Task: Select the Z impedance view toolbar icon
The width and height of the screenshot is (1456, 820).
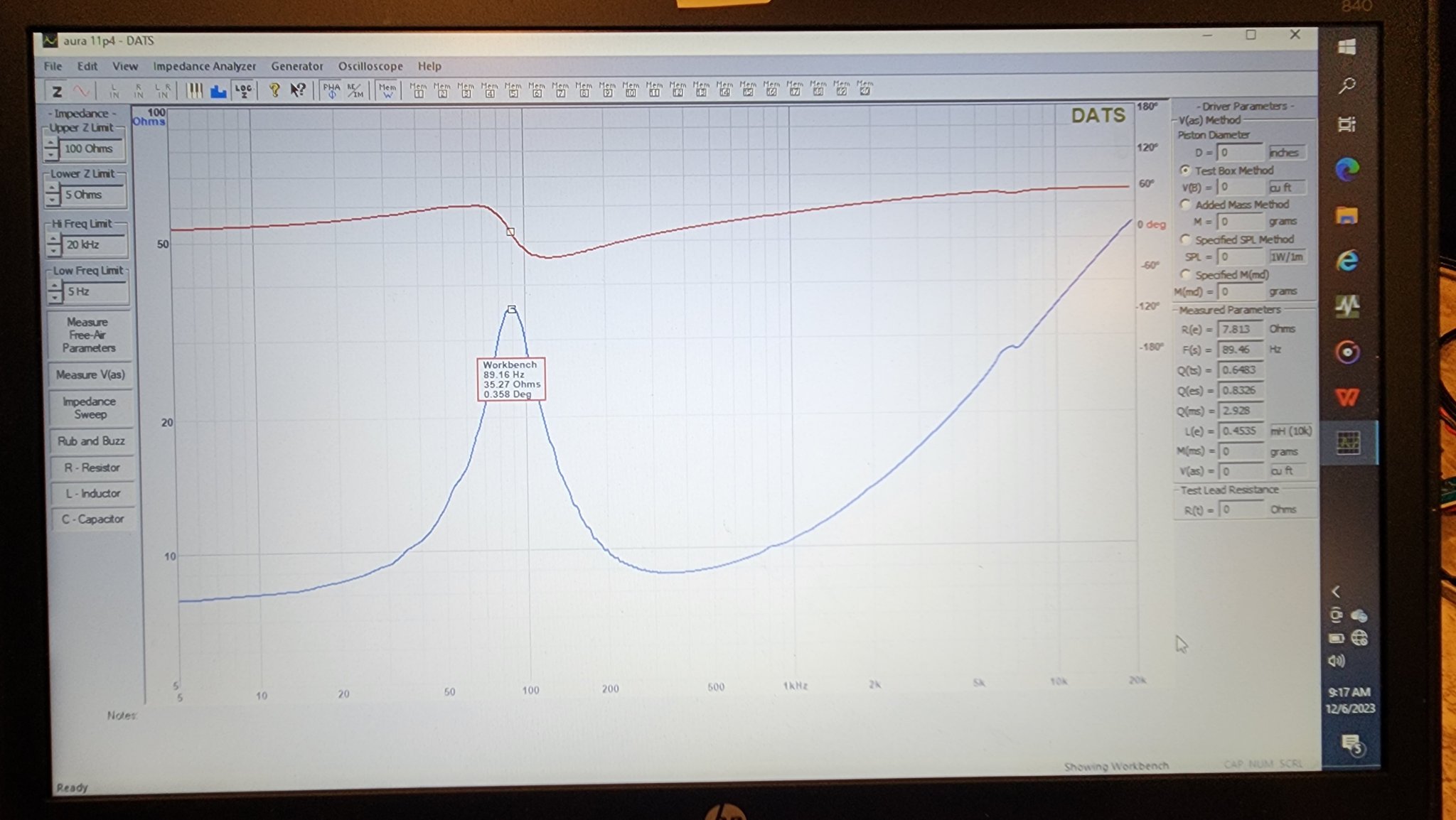Action: click(57, 91)
